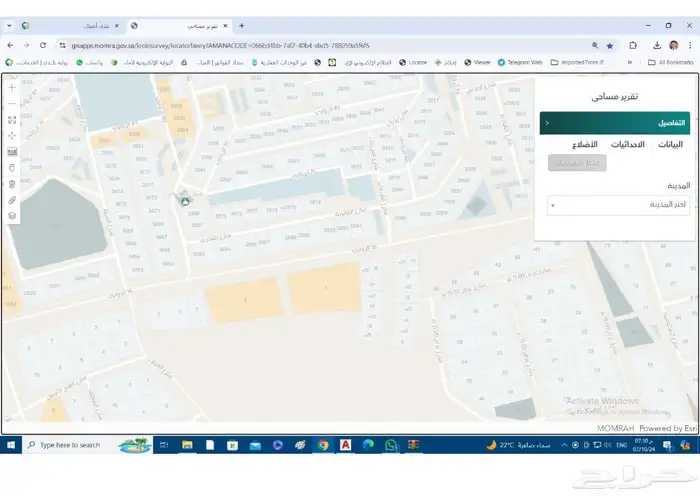The height and width of the screenshot is (496, 700).
Task: Open a new browser tab
Action: pyautogui.click(x=242, y=26)
